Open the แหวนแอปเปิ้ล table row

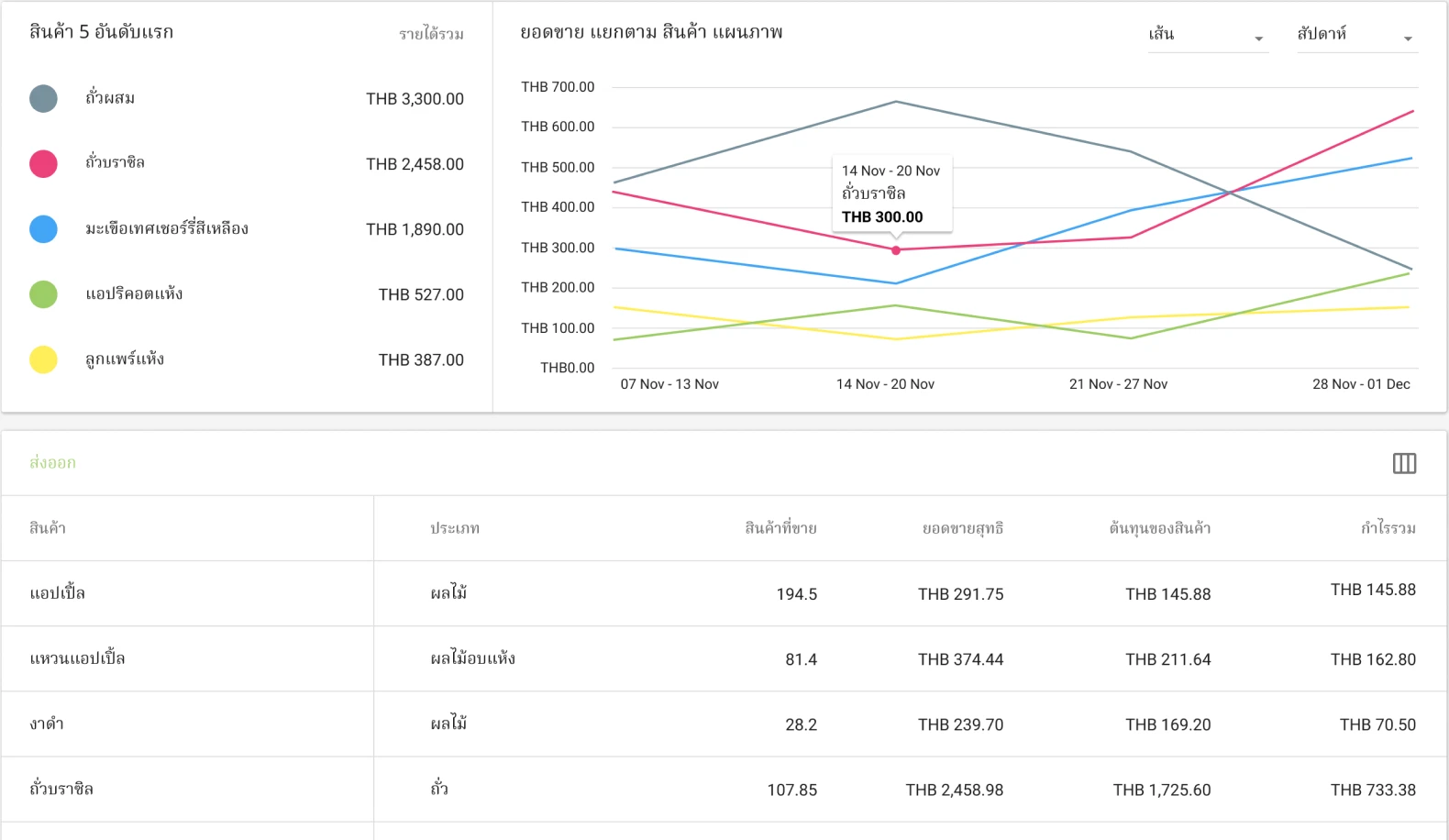[77, 658]
